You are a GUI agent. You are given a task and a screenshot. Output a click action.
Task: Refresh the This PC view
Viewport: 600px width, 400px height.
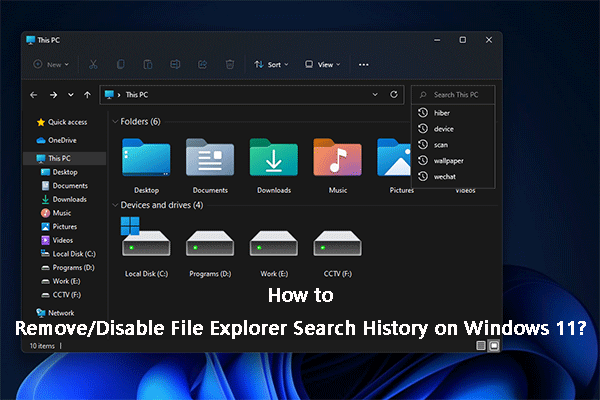pos(394,95)
